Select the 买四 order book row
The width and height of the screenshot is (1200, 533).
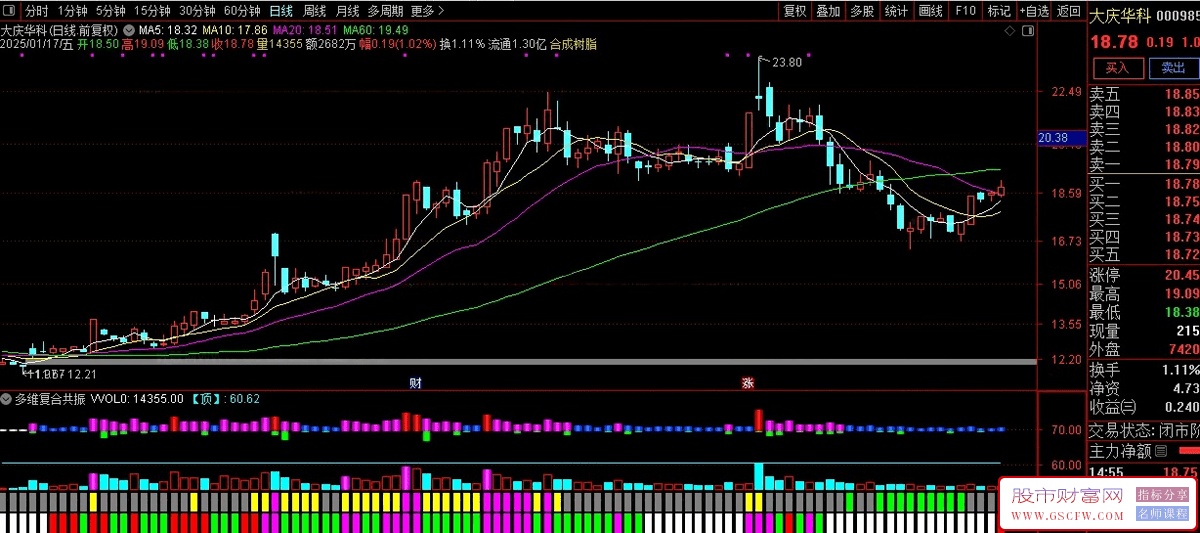1144,237
